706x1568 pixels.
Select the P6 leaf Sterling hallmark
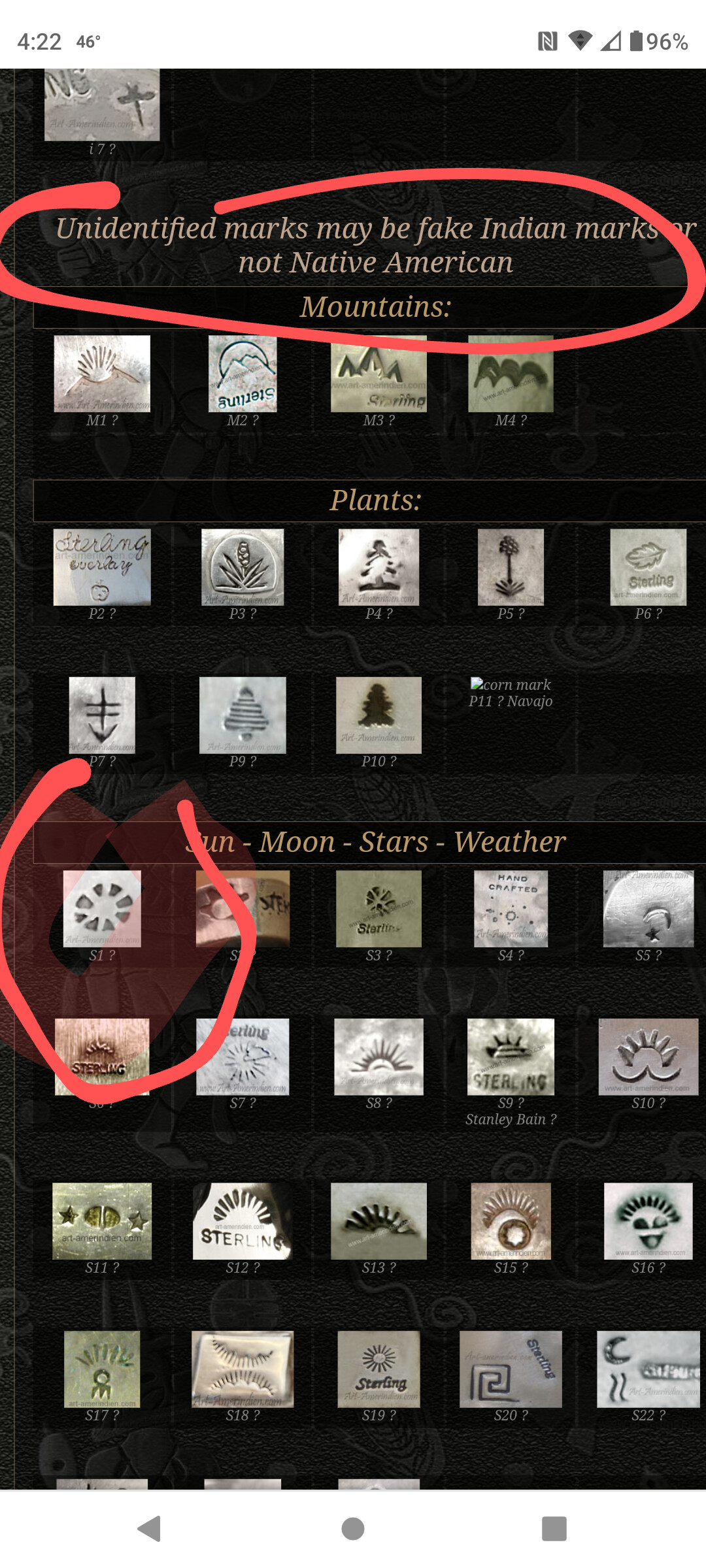pyautogui.click(x=648, y=567)
